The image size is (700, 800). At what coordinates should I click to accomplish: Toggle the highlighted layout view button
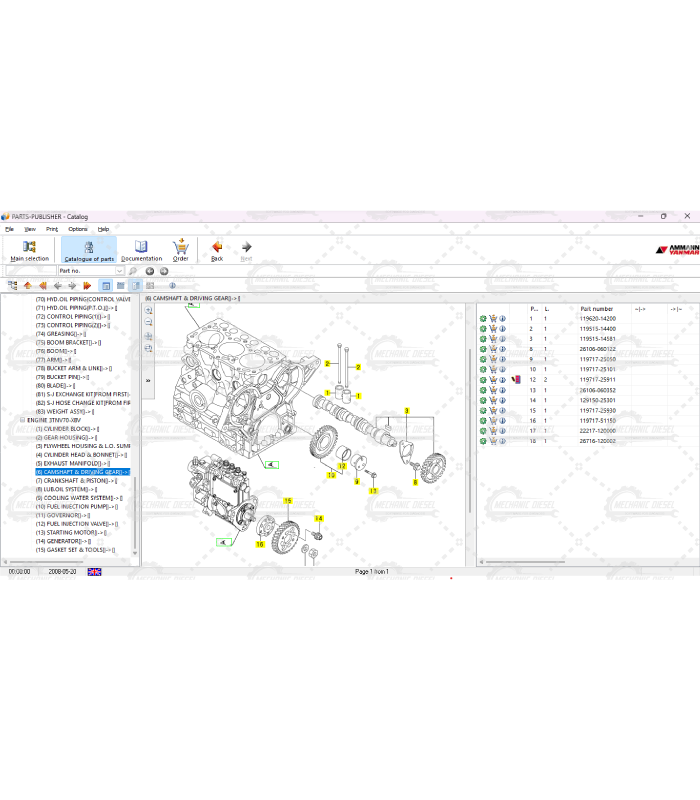point(106,286)
